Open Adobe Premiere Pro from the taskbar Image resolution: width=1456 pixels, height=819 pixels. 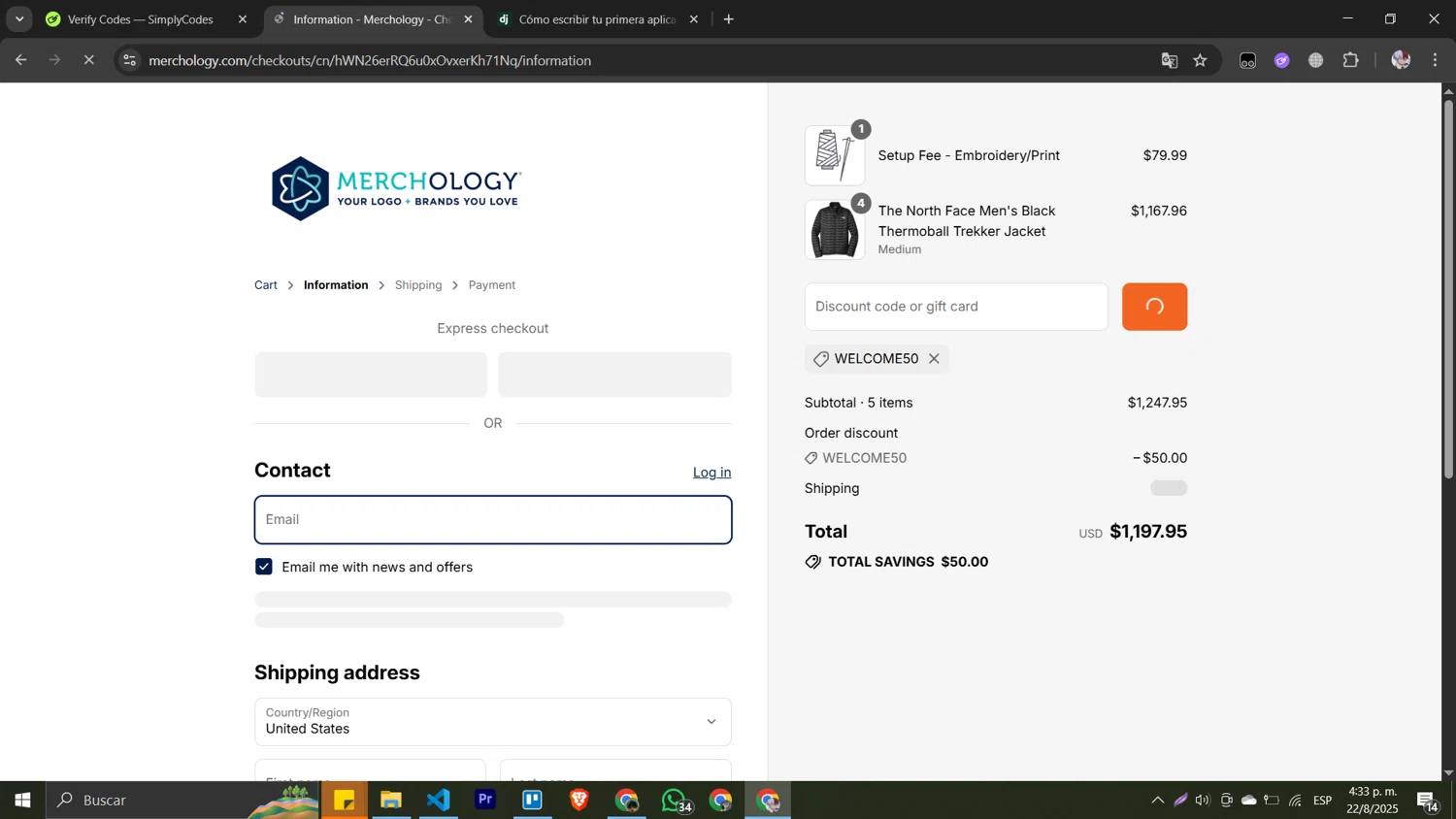[x=485, y=801]
